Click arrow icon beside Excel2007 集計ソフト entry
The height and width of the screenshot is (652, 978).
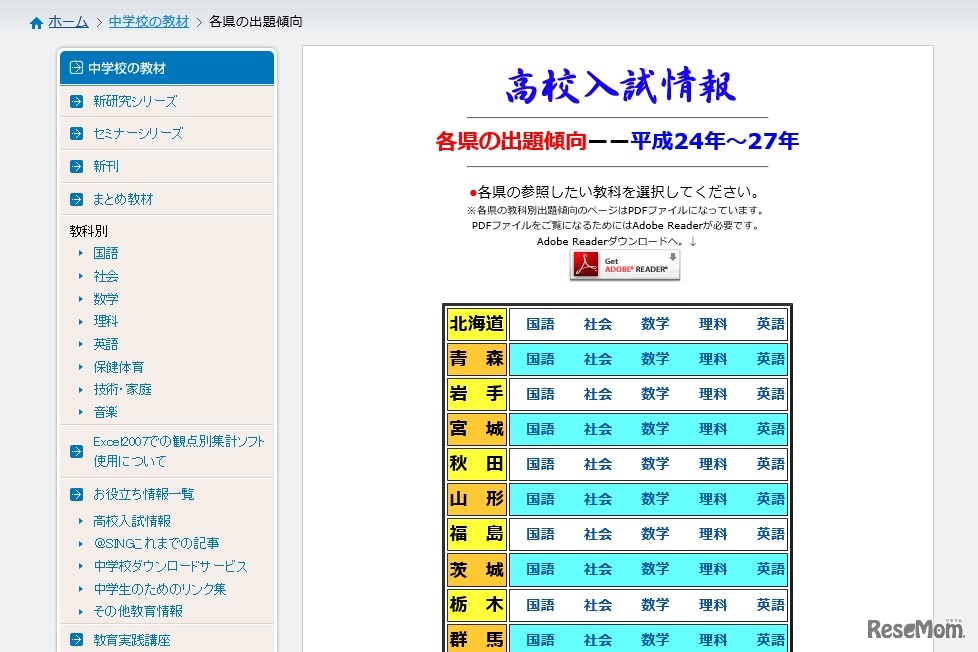tap(77, 451)
